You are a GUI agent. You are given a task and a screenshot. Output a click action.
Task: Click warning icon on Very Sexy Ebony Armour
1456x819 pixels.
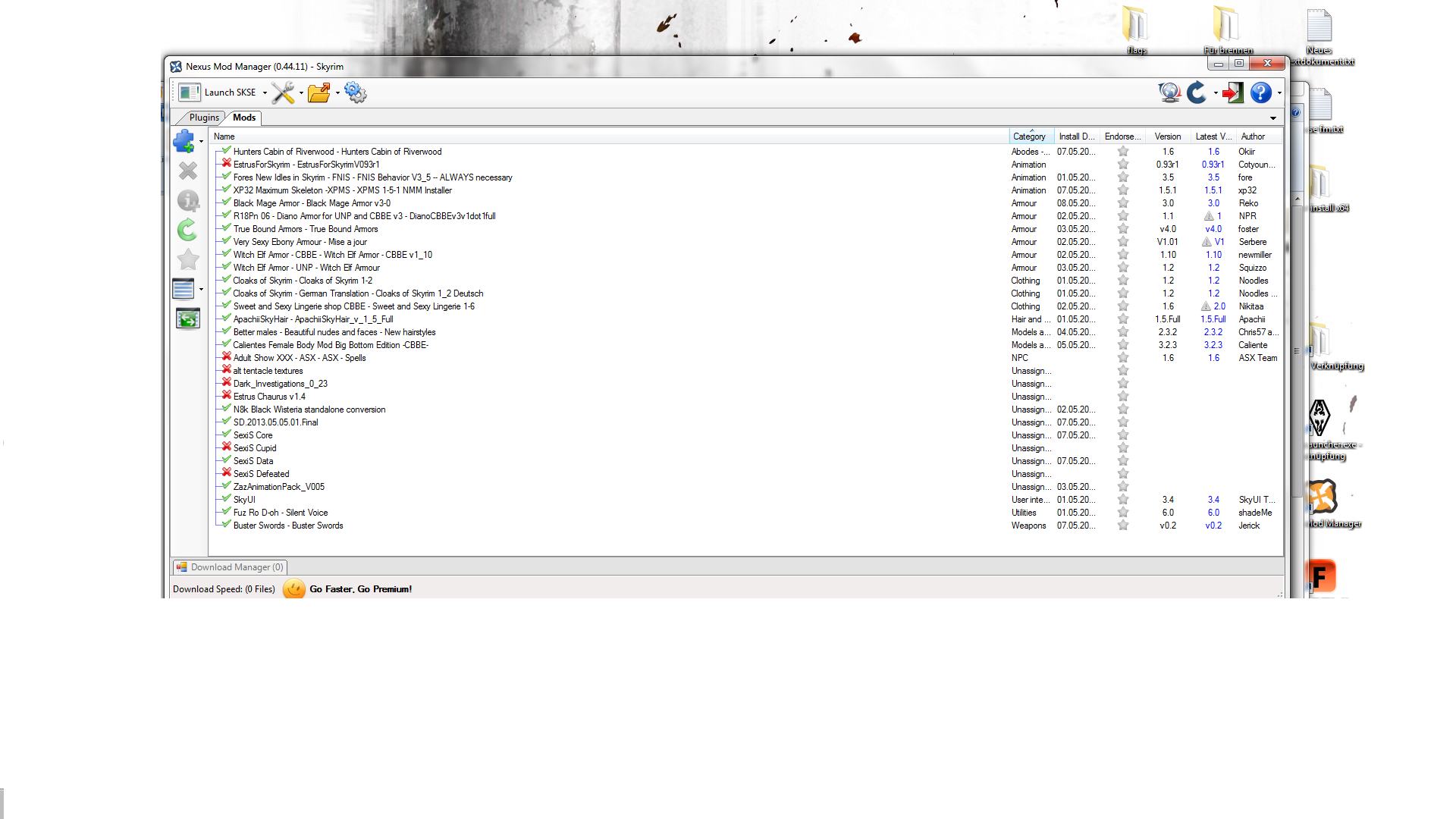tap(1207, 242)
